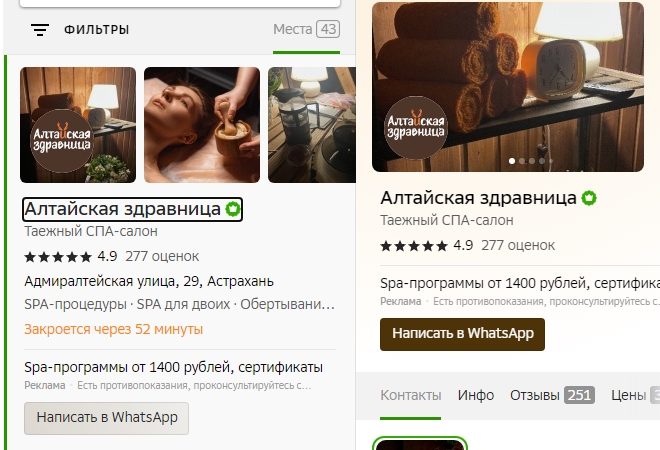
Task: Select the first carousel dot on main photo
Action: (512, 161)
